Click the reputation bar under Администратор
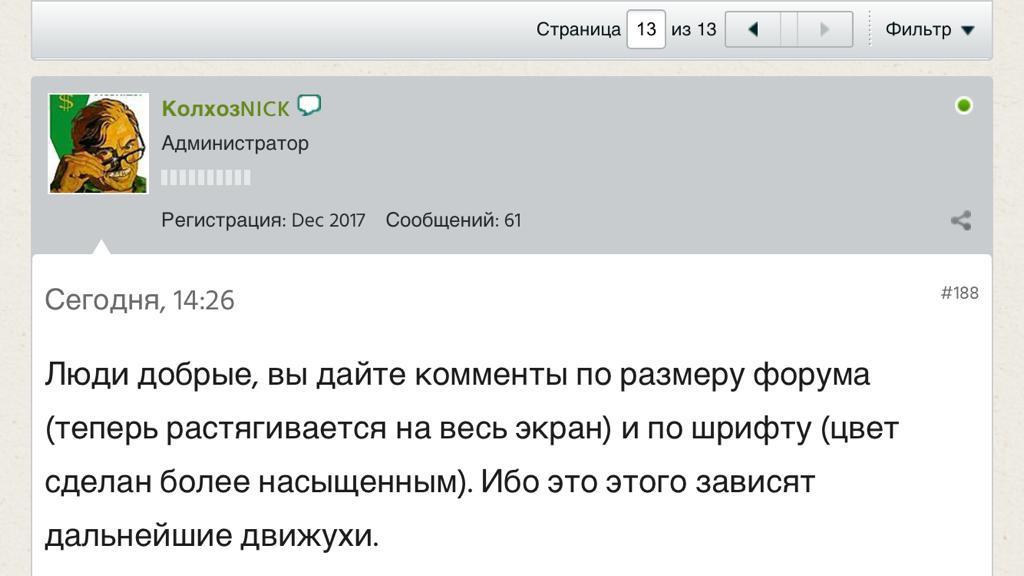1024x576 pixels. pos(206,178)
